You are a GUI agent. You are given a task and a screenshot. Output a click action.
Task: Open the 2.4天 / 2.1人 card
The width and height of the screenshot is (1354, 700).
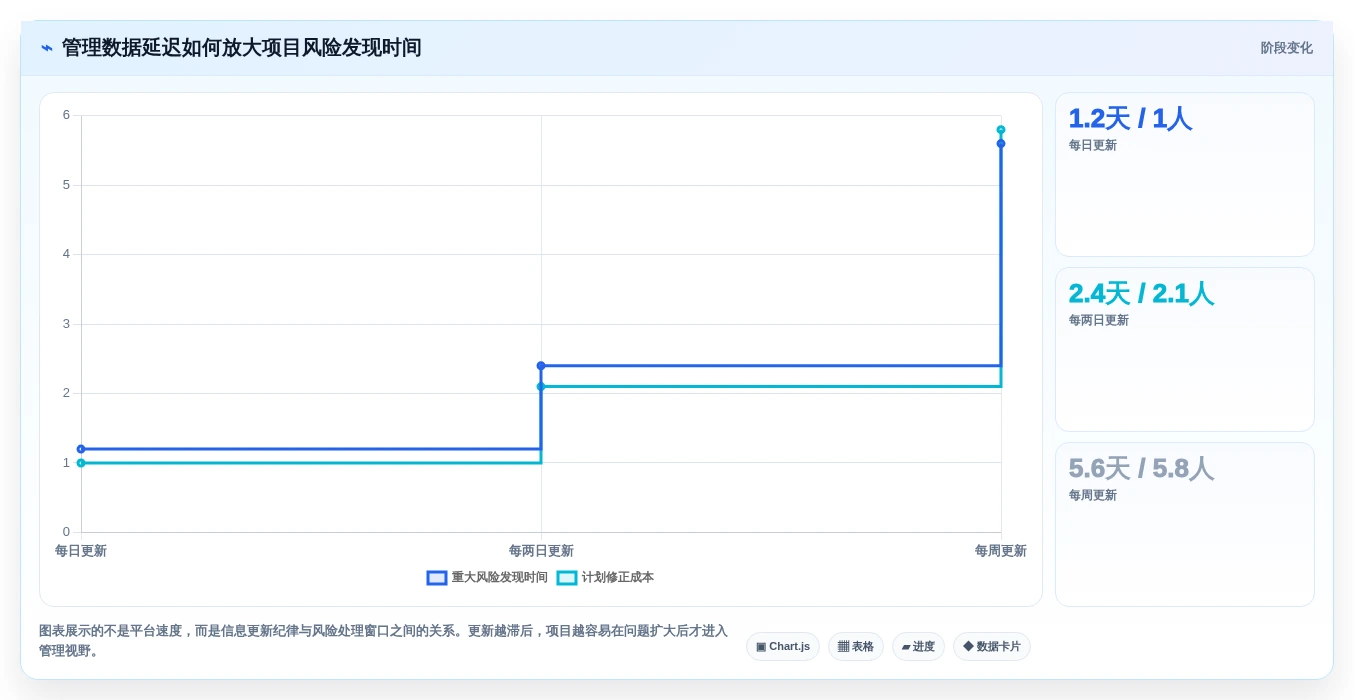(x=1185, y=350)
